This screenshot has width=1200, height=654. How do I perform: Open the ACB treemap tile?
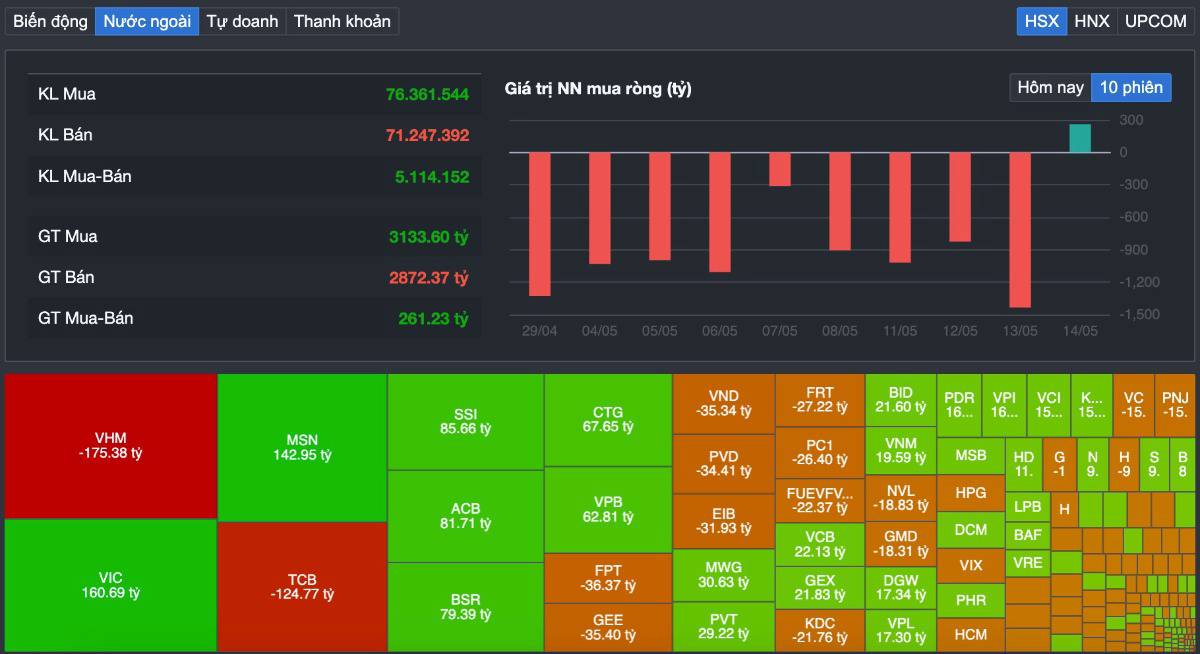(x=466, y=515)
